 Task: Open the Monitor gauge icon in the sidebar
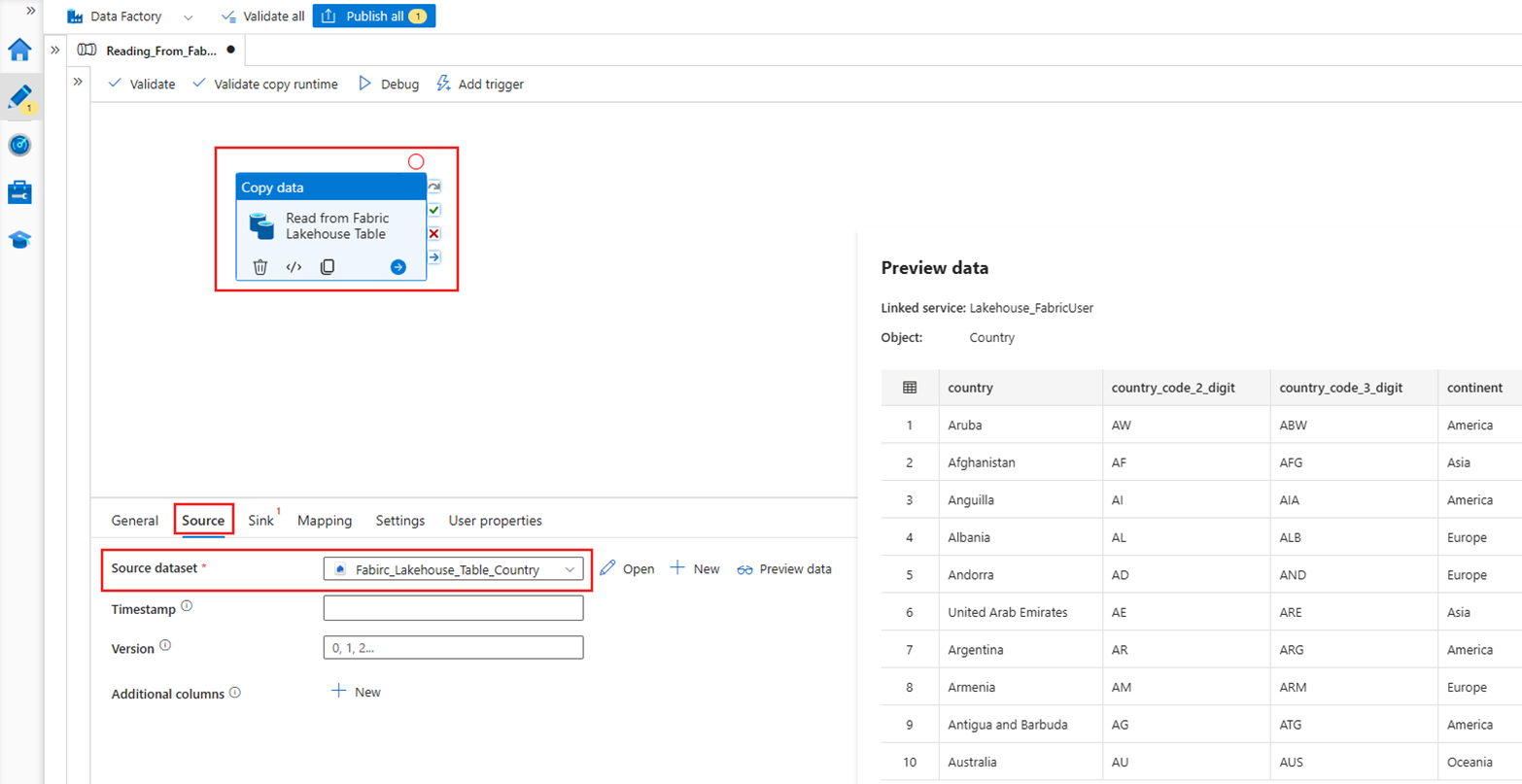pos(19,145)
